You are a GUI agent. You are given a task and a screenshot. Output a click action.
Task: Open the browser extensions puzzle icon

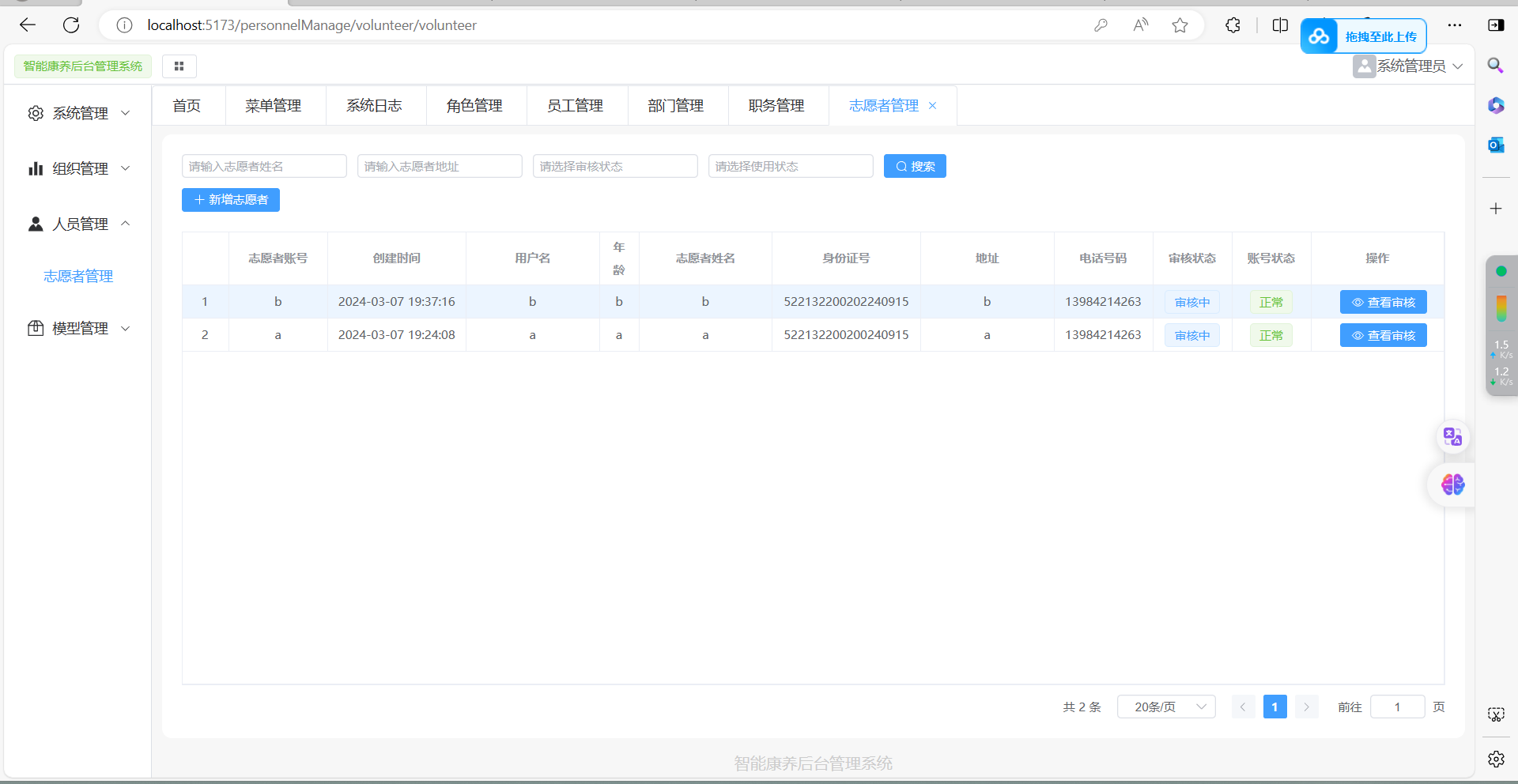click(1233, 25)
